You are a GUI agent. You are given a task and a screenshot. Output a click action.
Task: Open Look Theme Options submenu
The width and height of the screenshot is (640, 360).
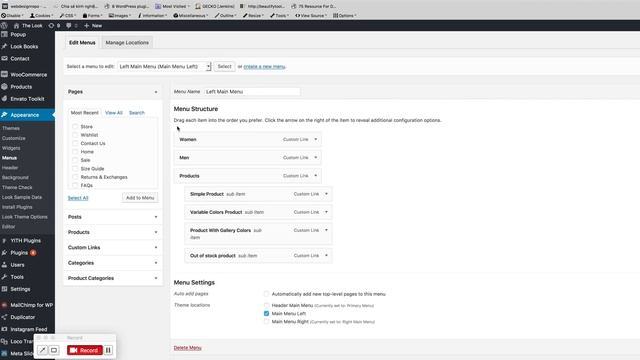pyautogui.click(x=25, y=217)
